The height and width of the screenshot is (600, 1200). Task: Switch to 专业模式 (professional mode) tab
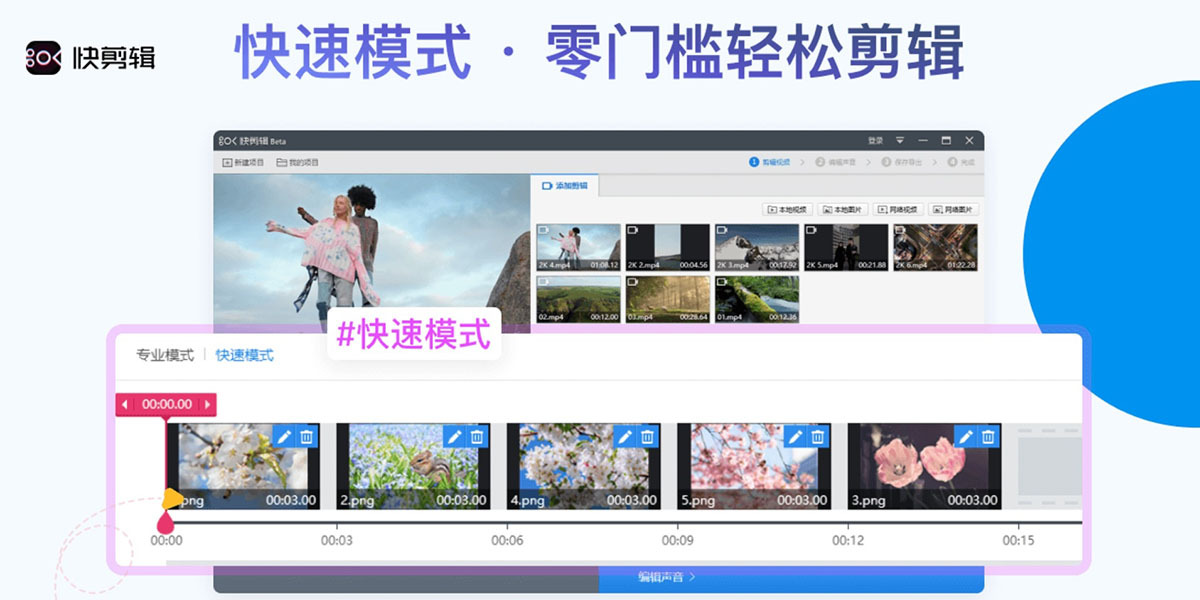pyautogui.click(x=165, y=355)
